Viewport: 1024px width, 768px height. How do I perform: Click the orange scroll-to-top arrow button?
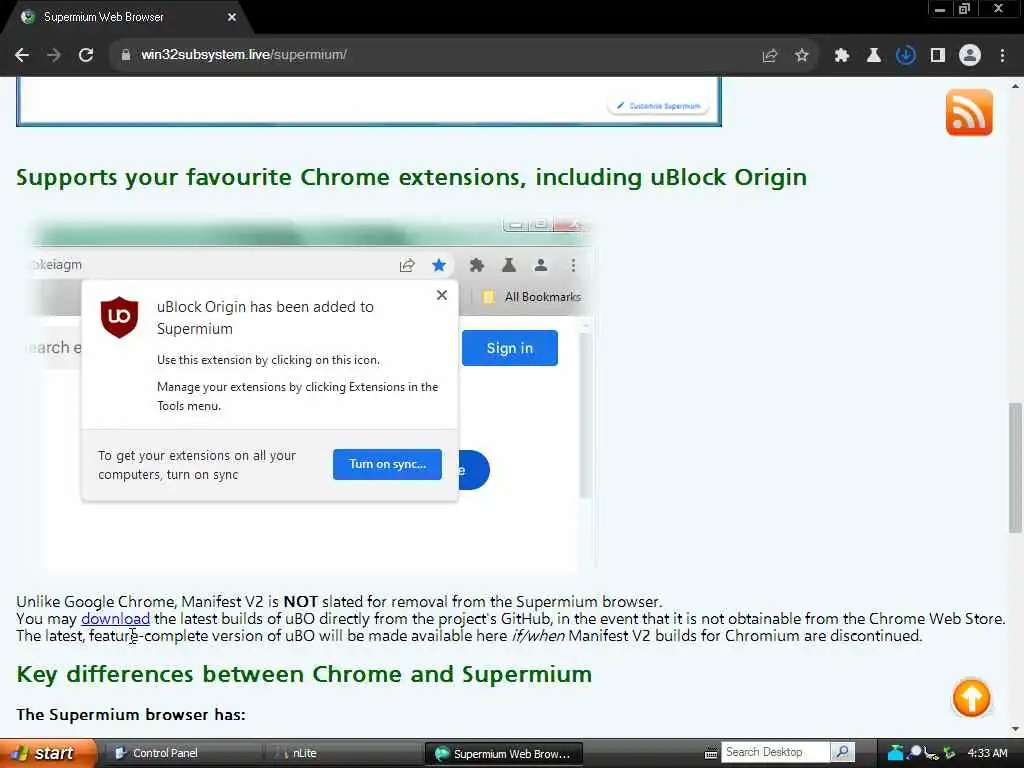[x=971, y=697]
